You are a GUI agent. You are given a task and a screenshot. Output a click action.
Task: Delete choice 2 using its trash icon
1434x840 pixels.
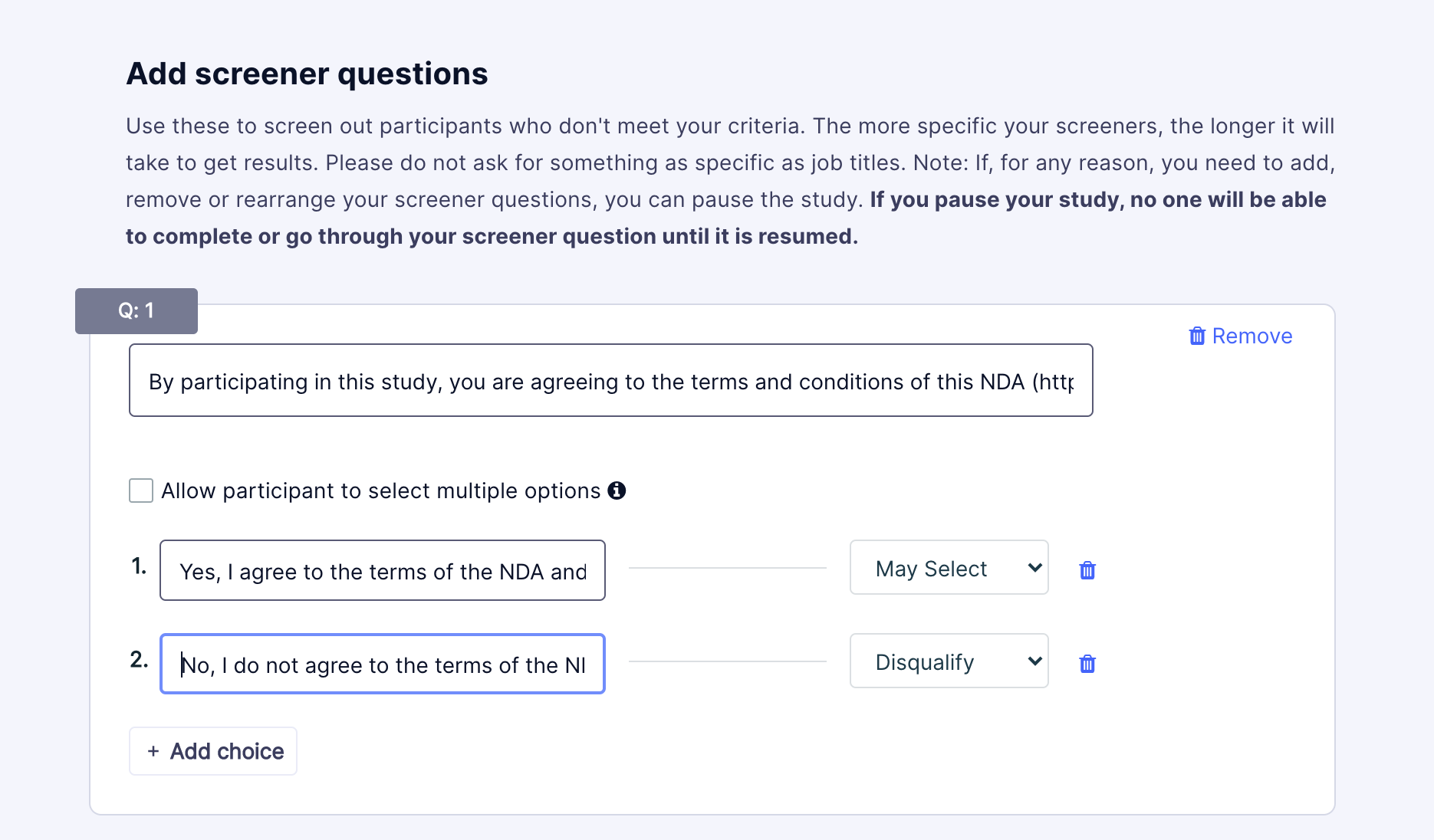coord(1087,664)
